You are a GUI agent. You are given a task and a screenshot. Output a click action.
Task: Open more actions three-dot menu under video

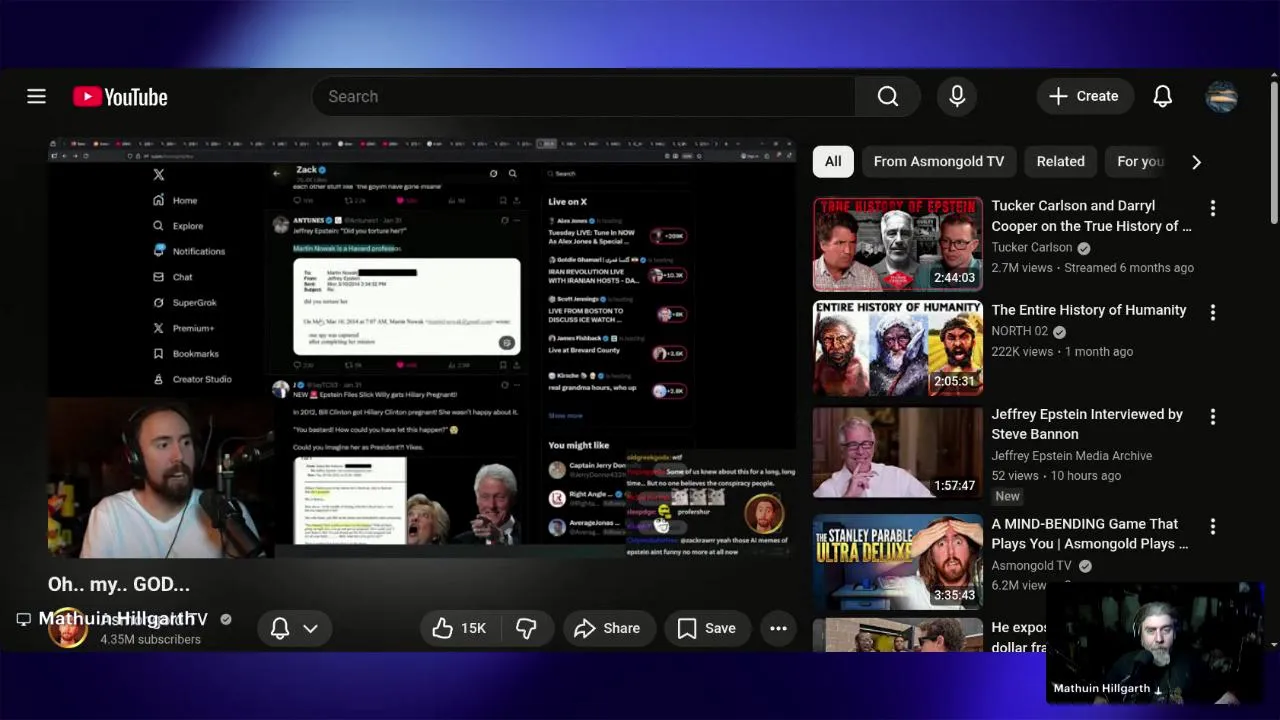[x=778, y=628]
